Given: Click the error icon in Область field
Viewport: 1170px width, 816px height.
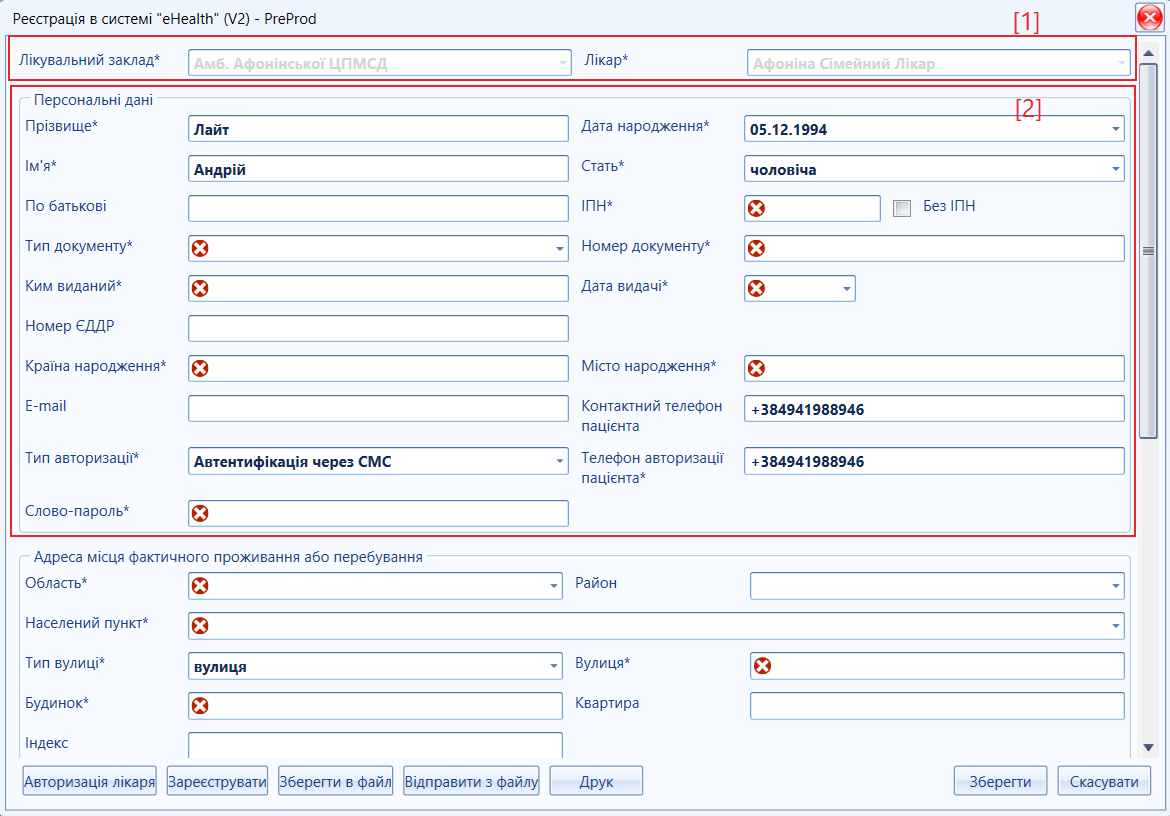Looking at the screenshot, I should (200, 586).
